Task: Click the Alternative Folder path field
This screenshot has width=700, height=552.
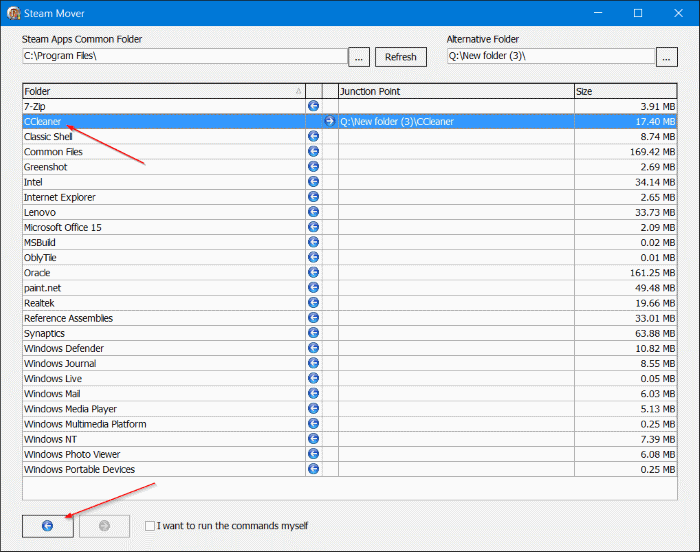Action: pos(551,56)
